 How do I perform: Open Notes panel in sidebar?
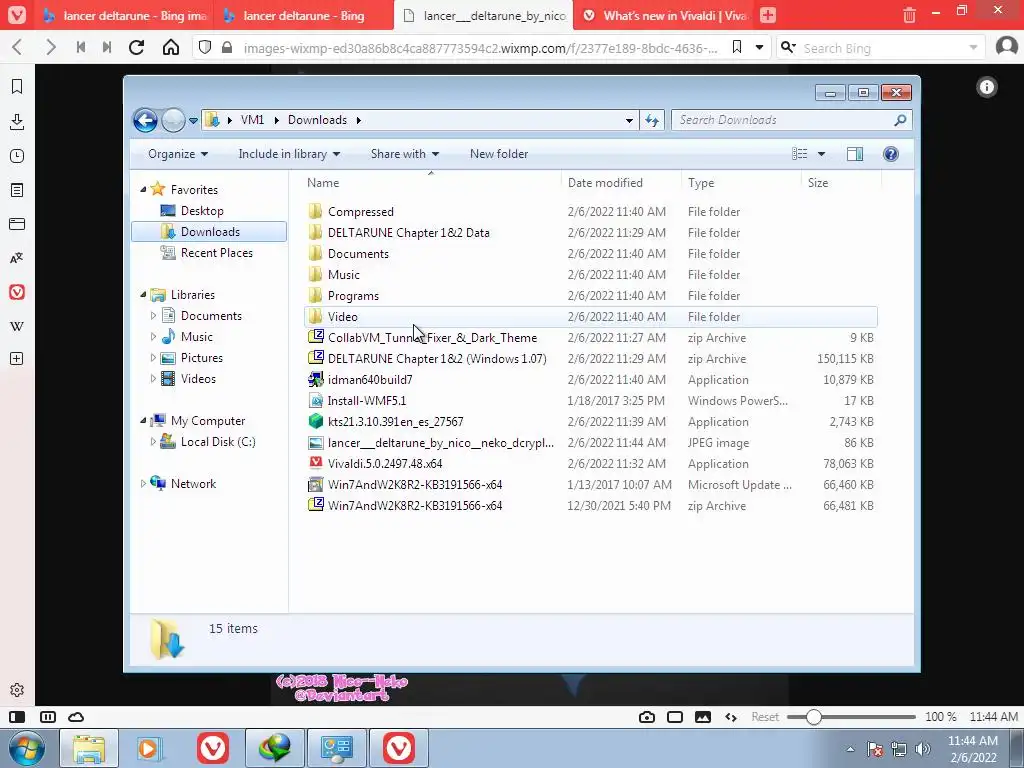pyautogui.click(x=17, y=190)
